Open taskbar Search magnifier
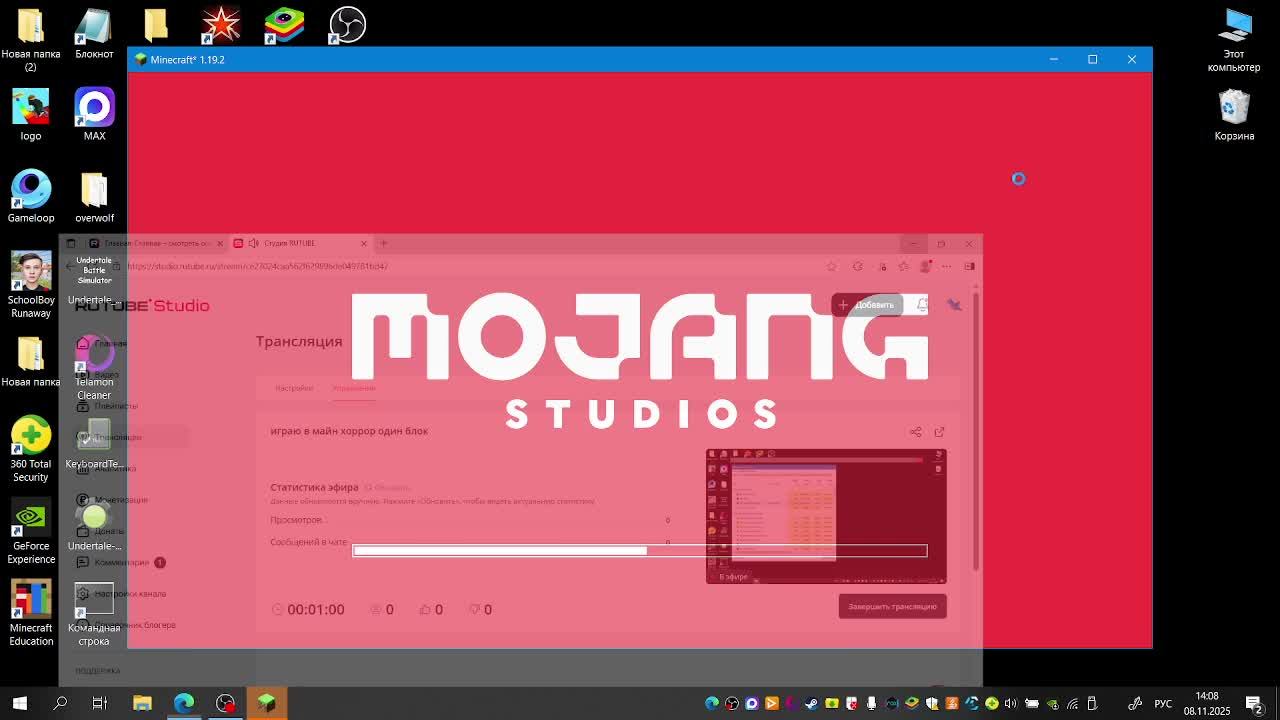 pyautogui.click(x=60, y=703)
